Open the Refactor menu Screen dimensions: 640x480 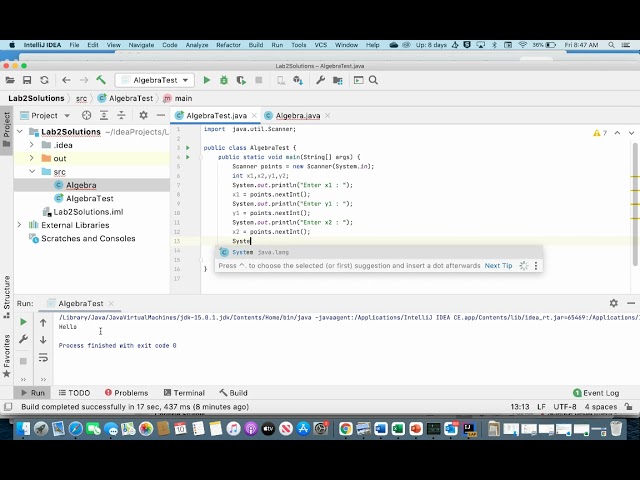tap(228, 45)
